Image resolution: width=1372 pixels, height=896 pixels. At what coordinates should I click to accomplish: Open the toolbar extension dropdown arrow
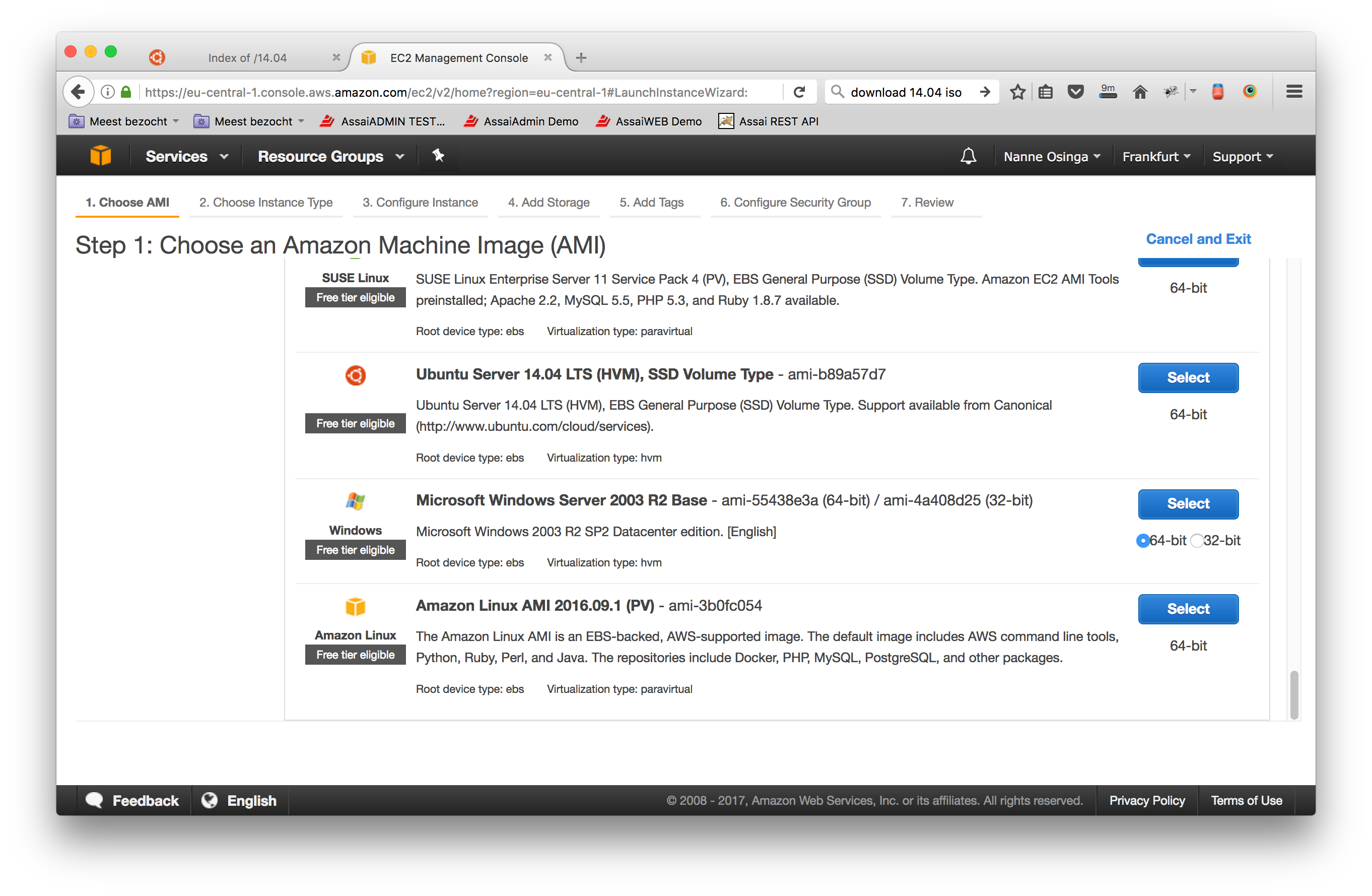click(1193, 92)
